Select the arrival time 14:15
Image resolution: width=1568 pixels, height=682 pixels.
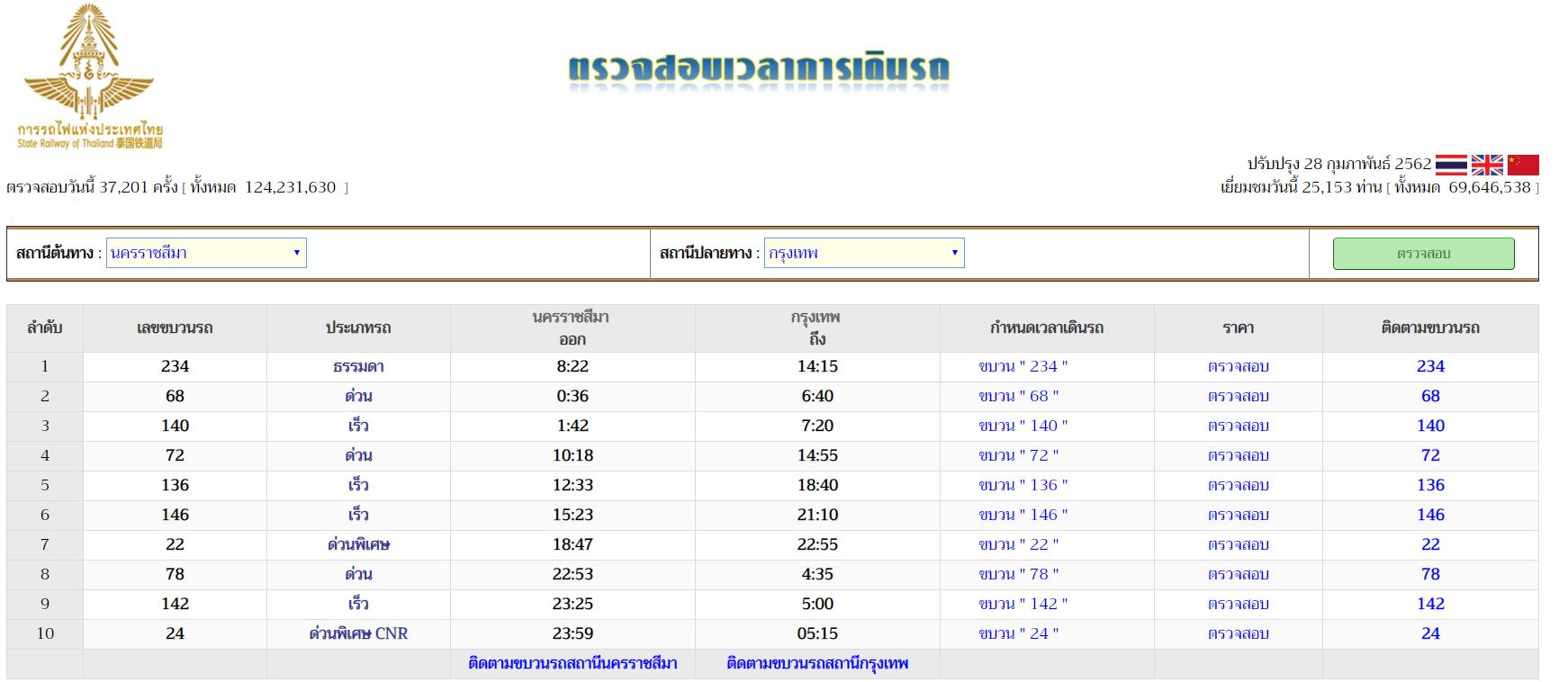[817, 366]
